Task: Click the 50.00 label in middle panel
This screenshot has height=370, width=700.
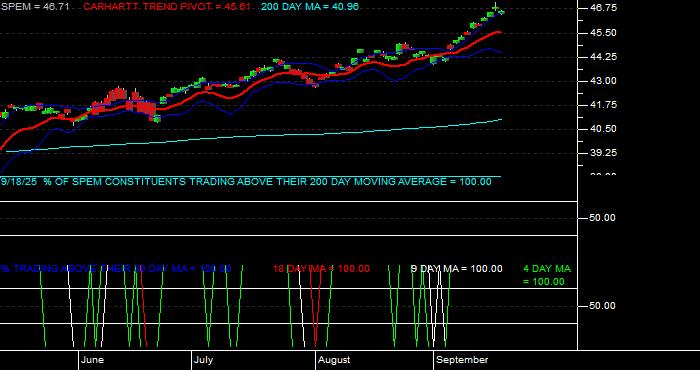Action: (x=602, y=218)
